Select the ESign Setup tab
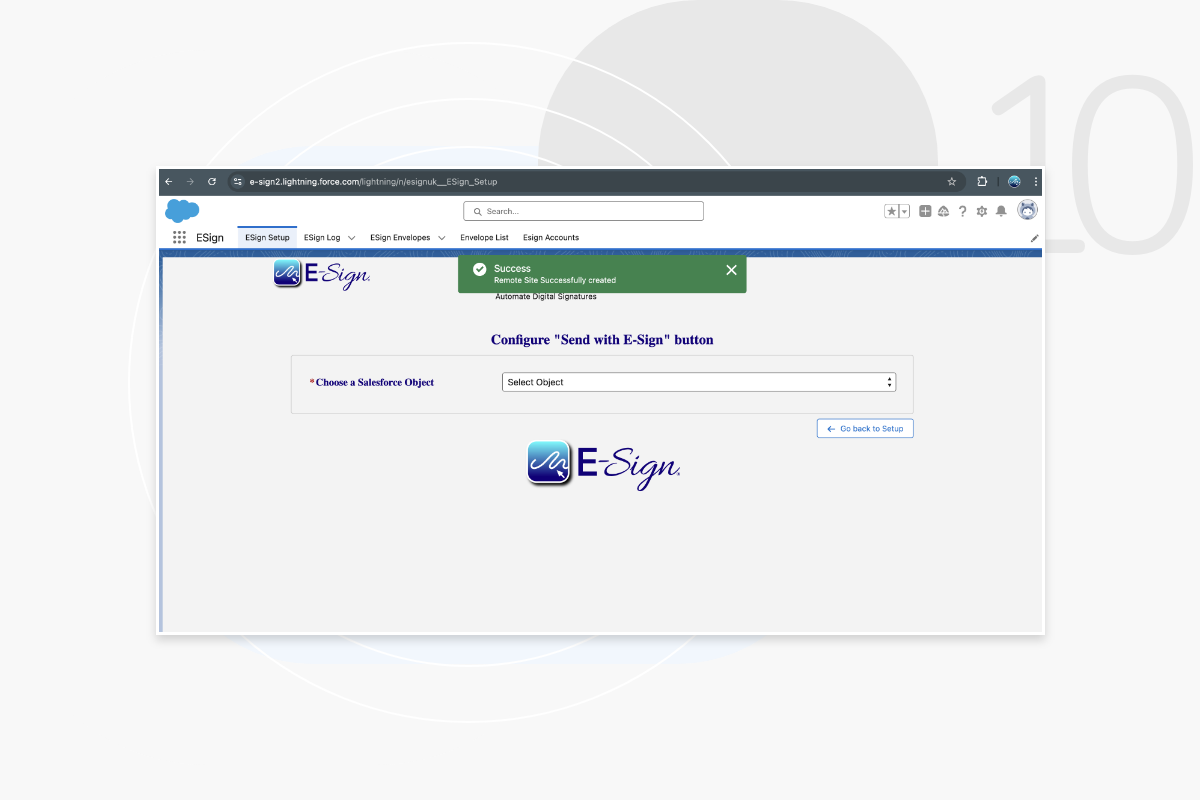The image size is (1200, 800). click(267, 237)
